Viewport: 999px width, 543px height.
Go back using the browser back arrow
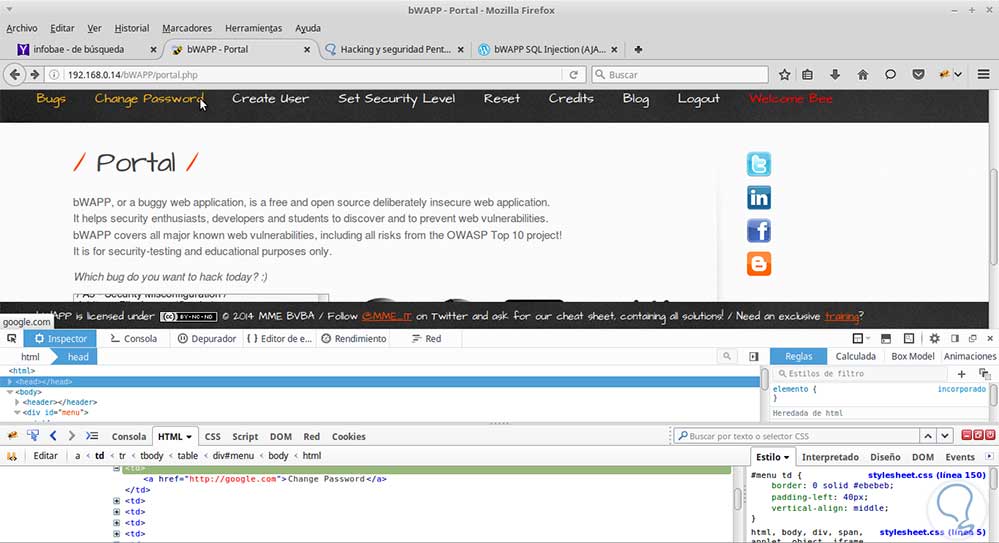point(14,75)
